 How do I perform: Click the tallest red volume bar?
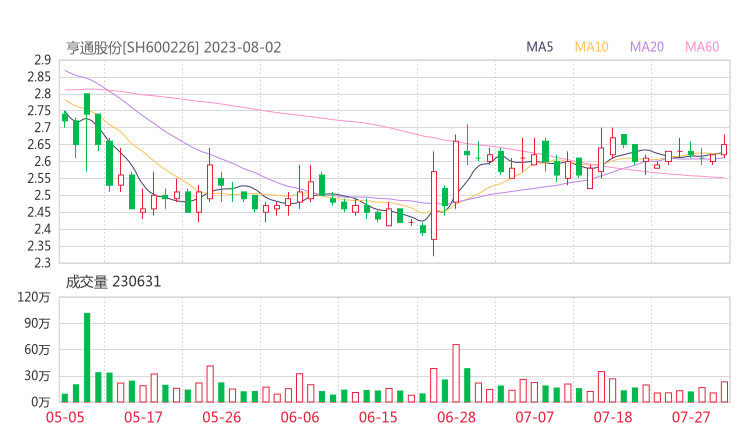coord(456,373)
